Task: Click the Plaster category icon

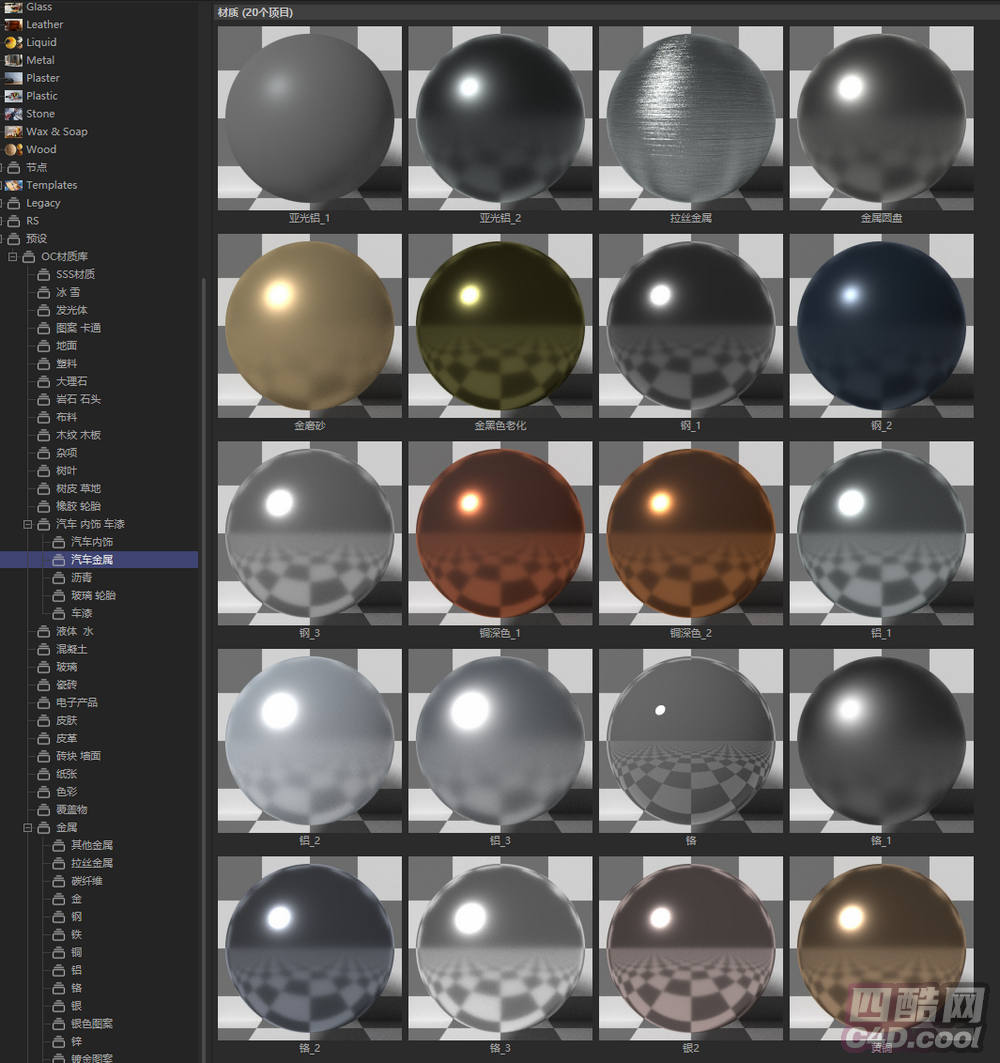Action: click(13, 78)
